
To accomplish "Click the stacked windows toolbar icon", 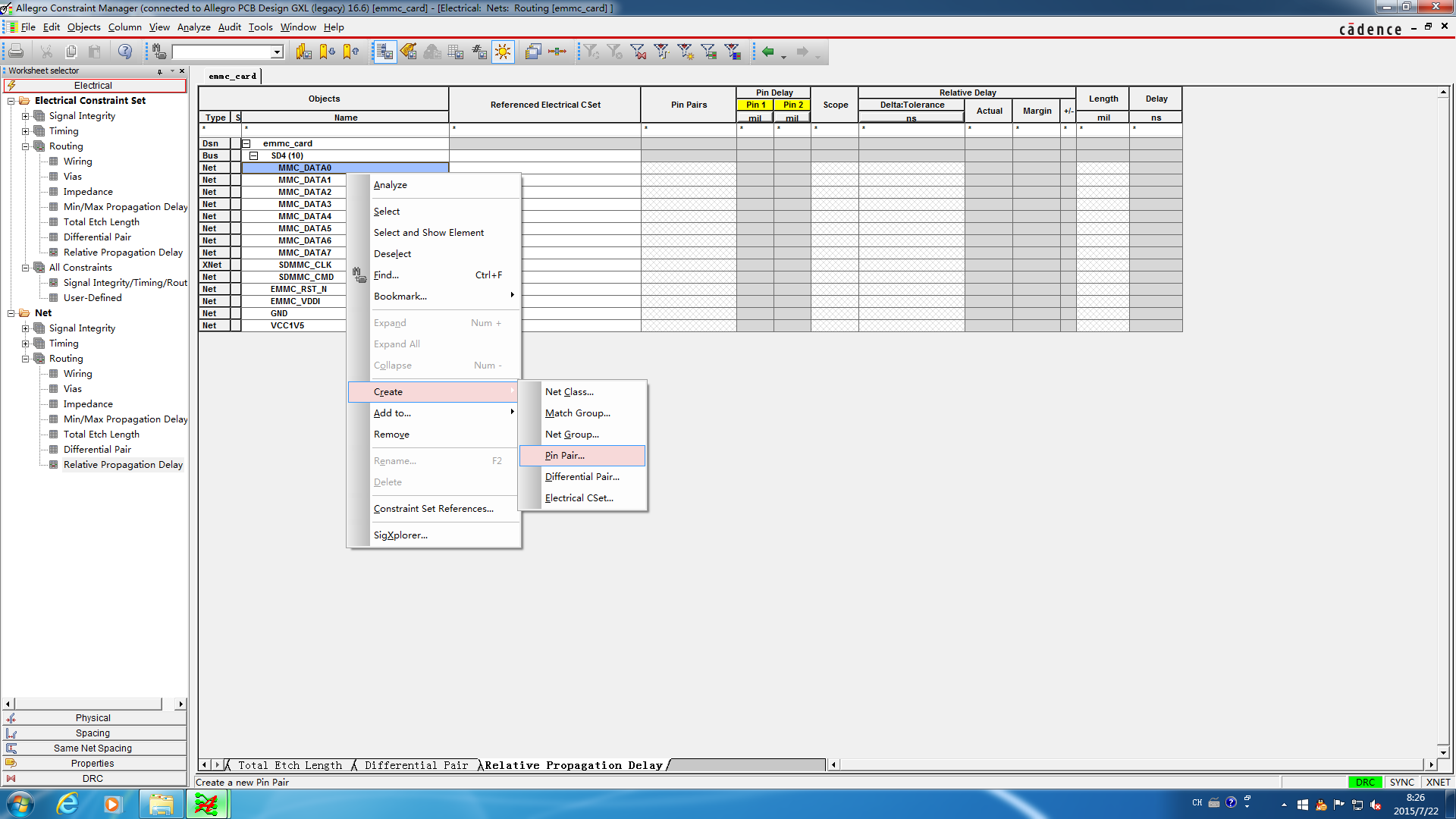I will [x=533, y=52].
